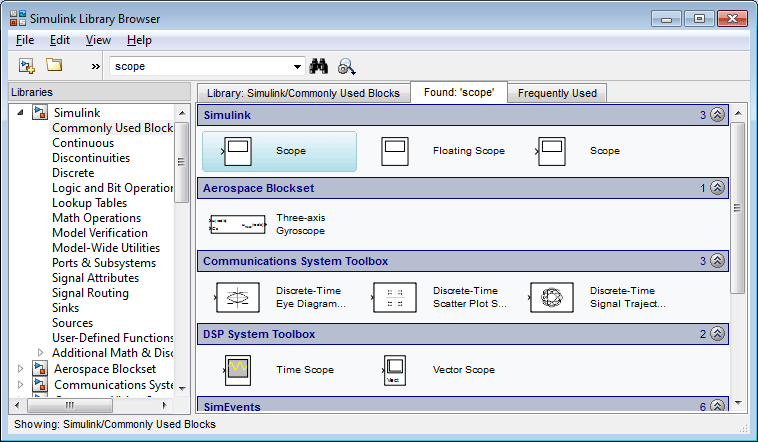Screen dimensions: 758x442
Task: Click the open folder toolbar icon
Action: 54,65
